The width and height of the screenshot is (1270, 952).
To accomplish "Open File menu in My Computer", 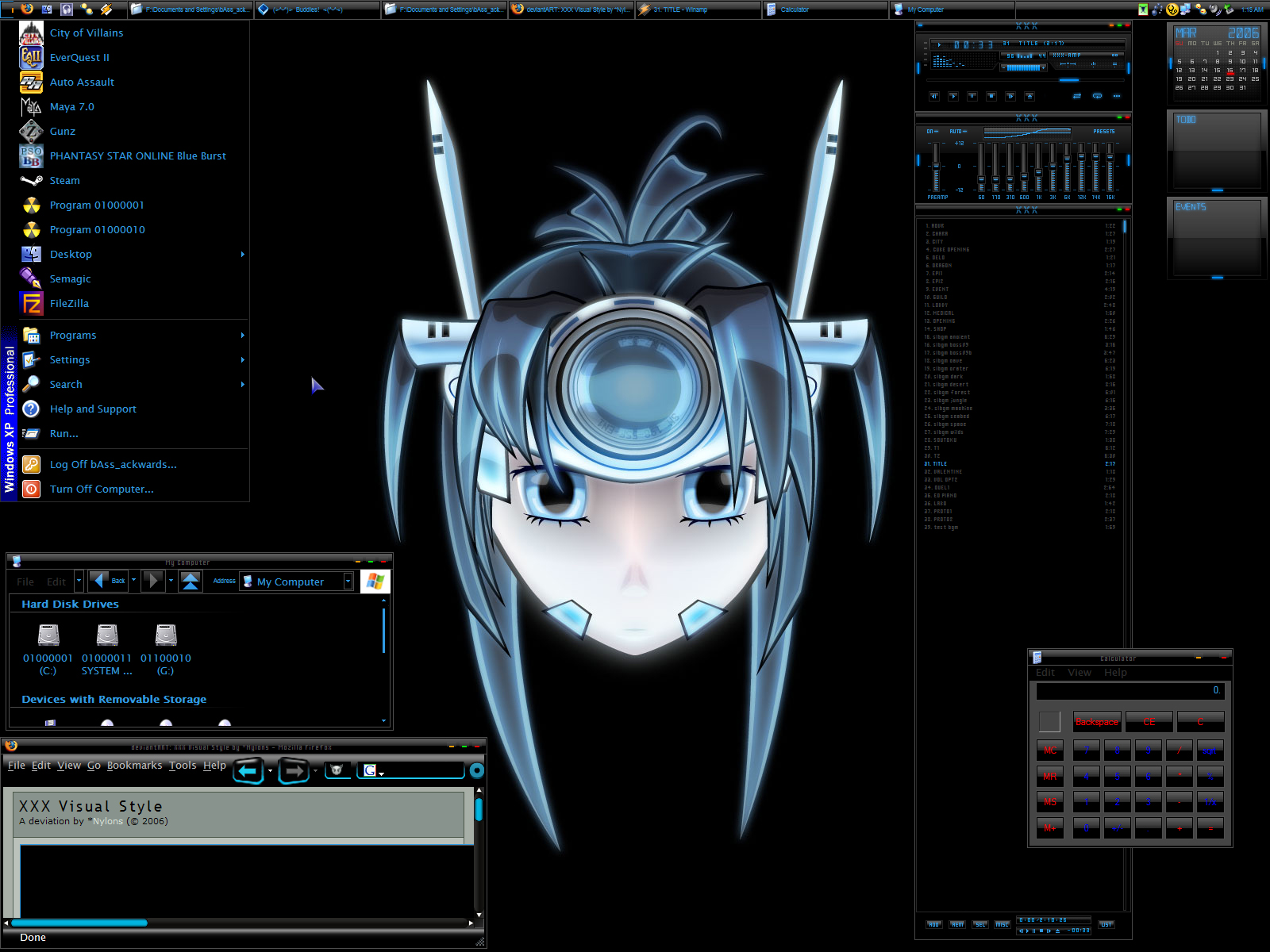I will [25, 582].
